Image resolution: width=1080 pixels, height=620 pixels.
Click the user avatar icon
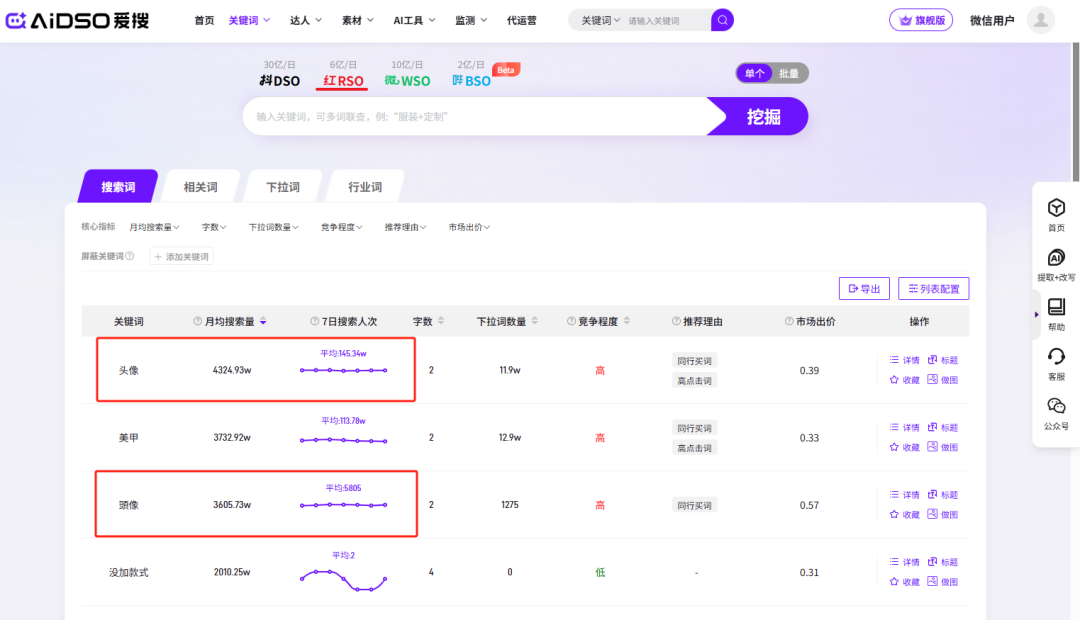click(x=1041, y=20)
